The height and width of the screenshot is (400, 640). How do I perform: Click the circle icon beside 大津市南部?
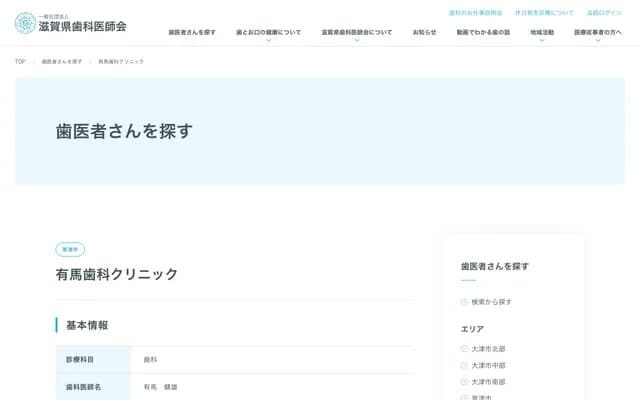[x=464, y=382]
